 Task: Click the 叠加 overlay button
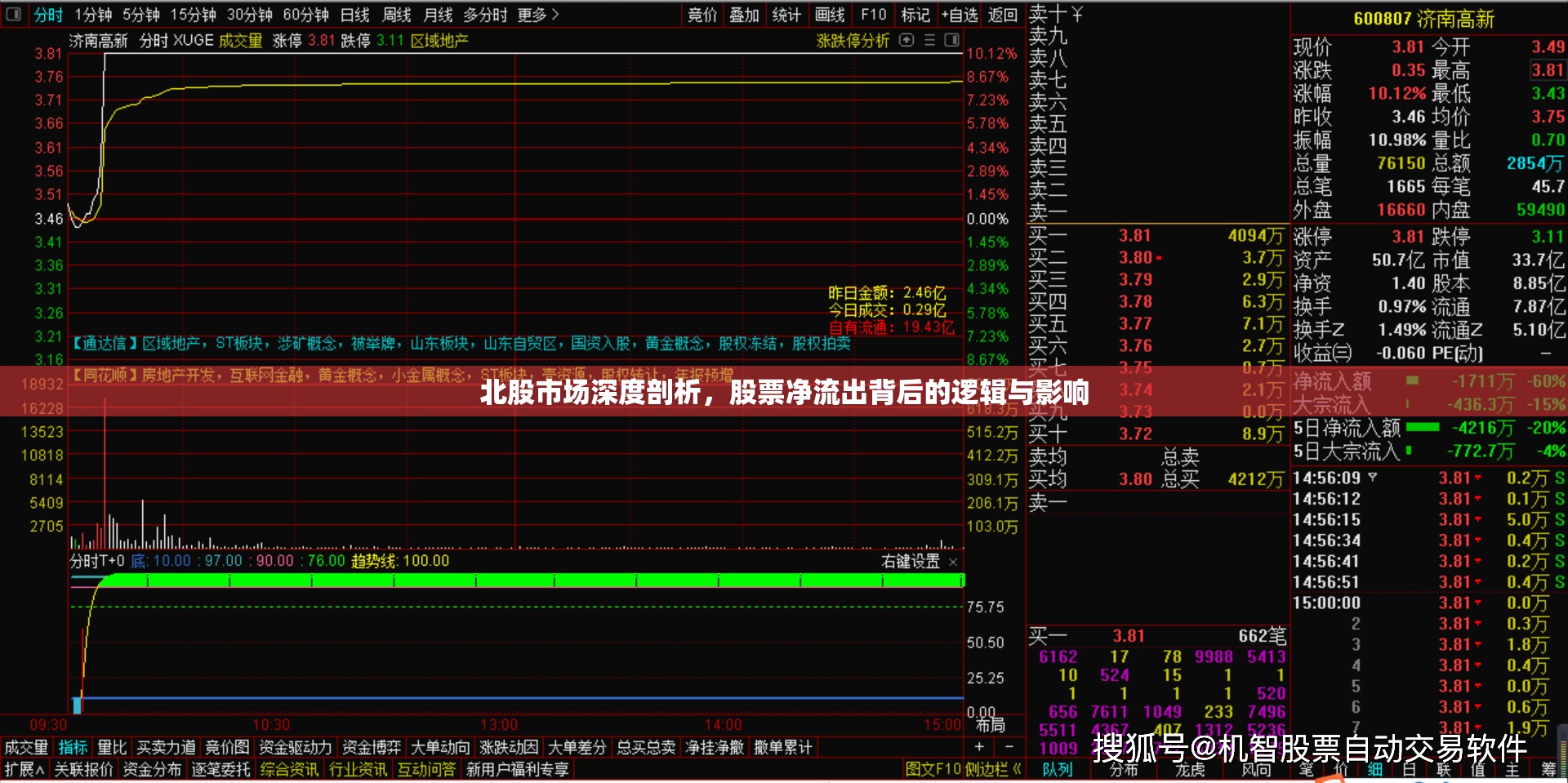pos(744,15)
